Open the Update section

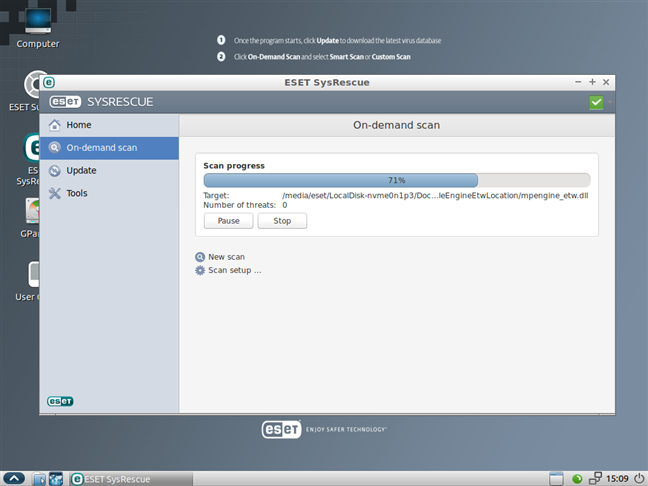coord(110,170)
